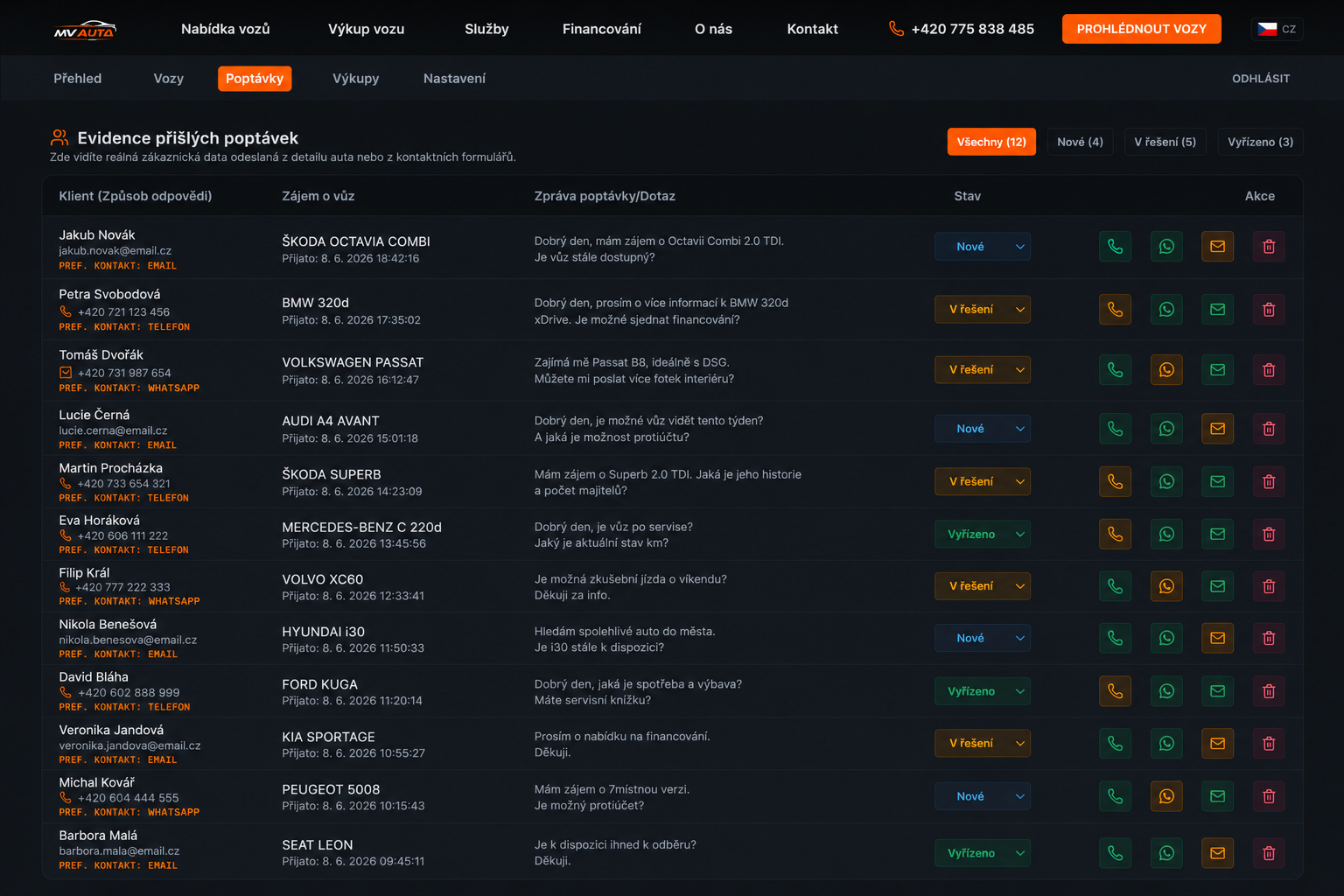The height and width of the screenshot is (896, 1344).
Task: Go to the Výkupy tab
Action: (356, 79)
